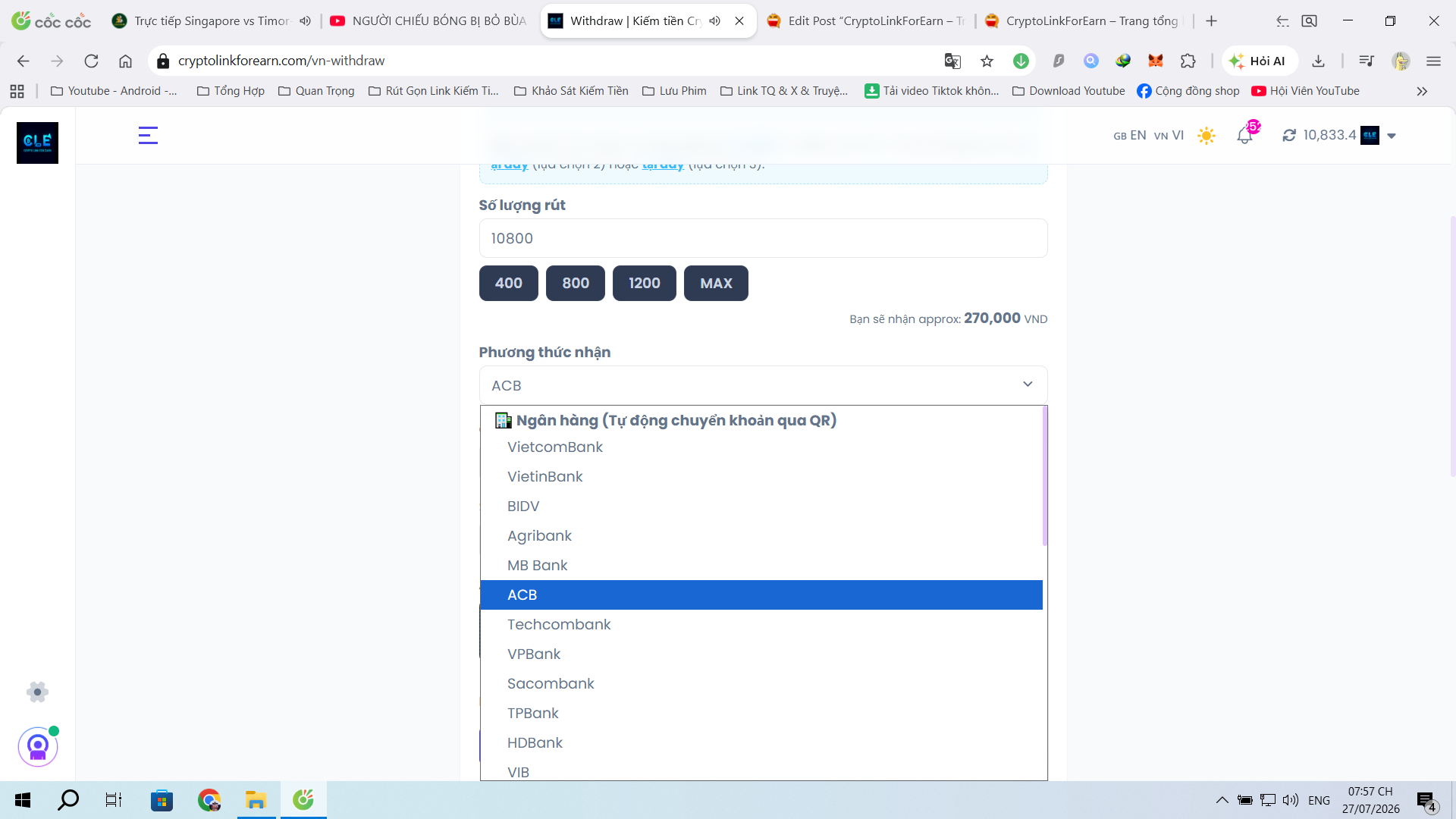Choose HDBank option
The image size is (1456, 819).
pyautogui.click(x=761, y=743)
